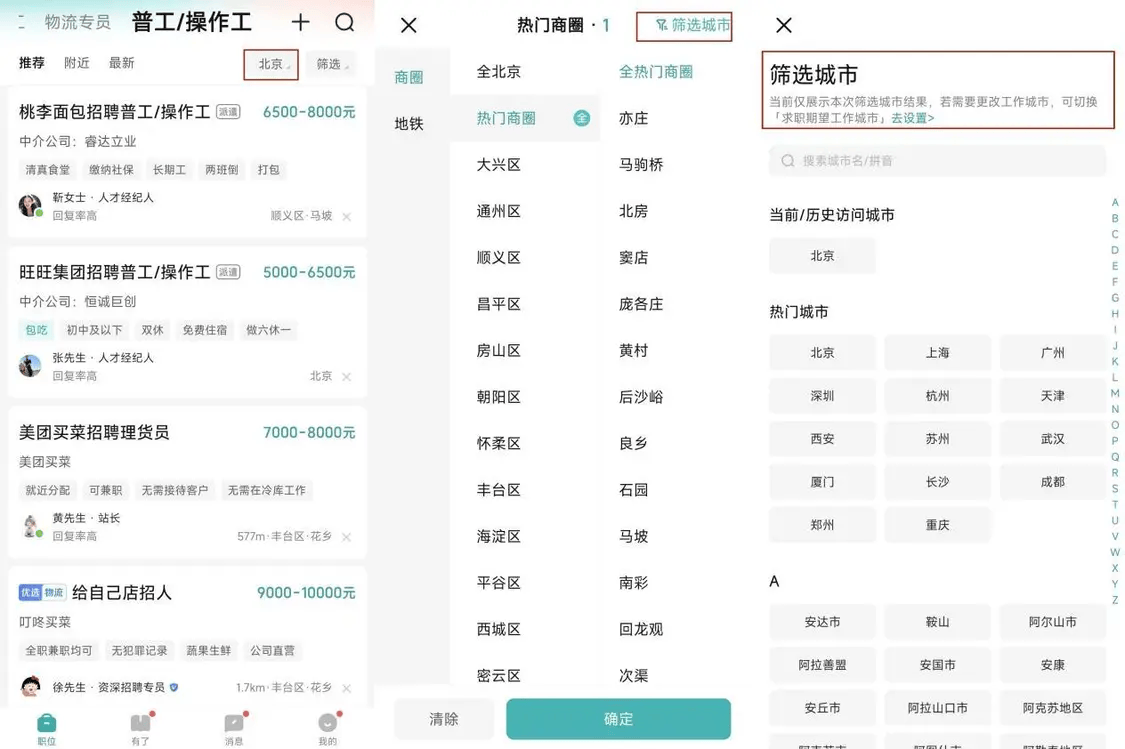Click the 确定 confirm button

tap(618, 719)
